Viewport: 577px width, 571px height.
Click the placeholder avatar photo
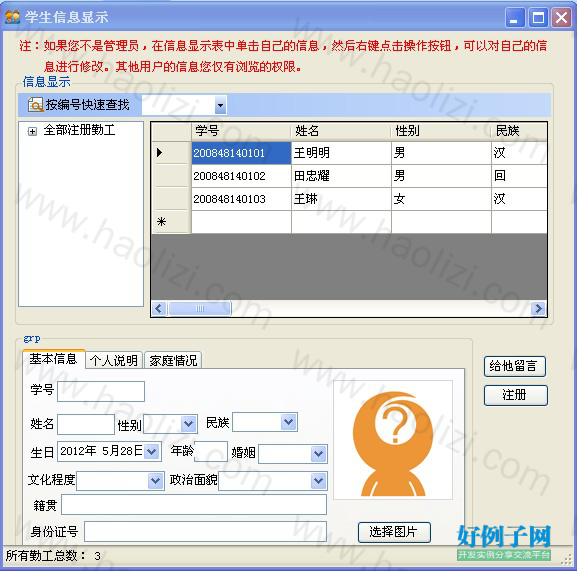393,440
